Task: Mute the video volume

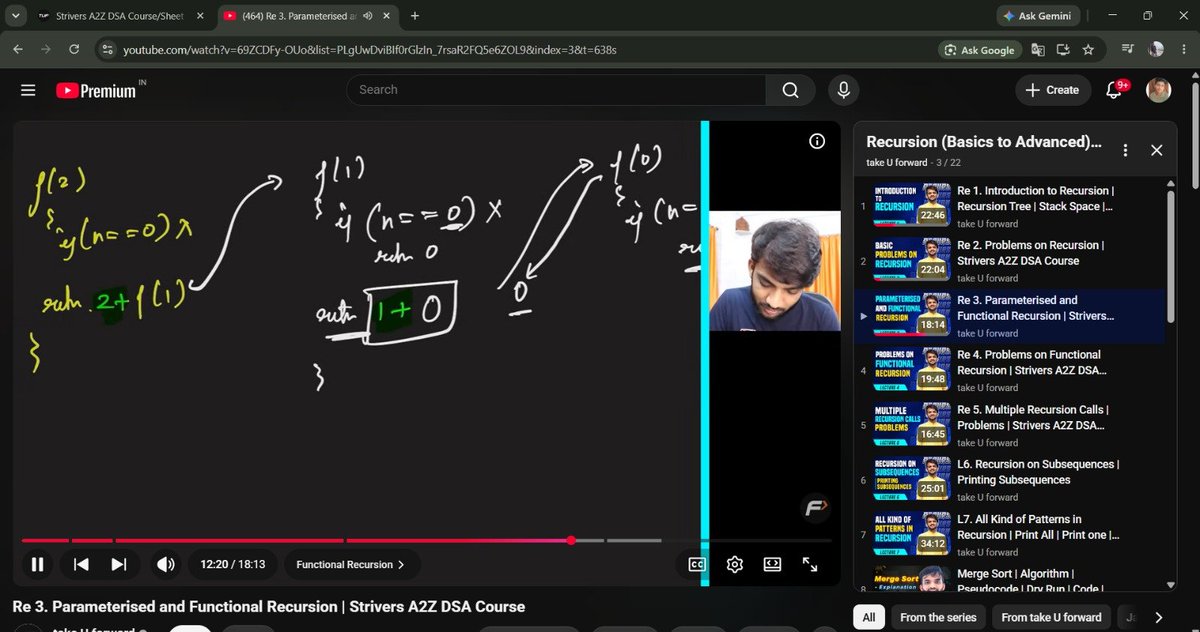Action: 165,564
